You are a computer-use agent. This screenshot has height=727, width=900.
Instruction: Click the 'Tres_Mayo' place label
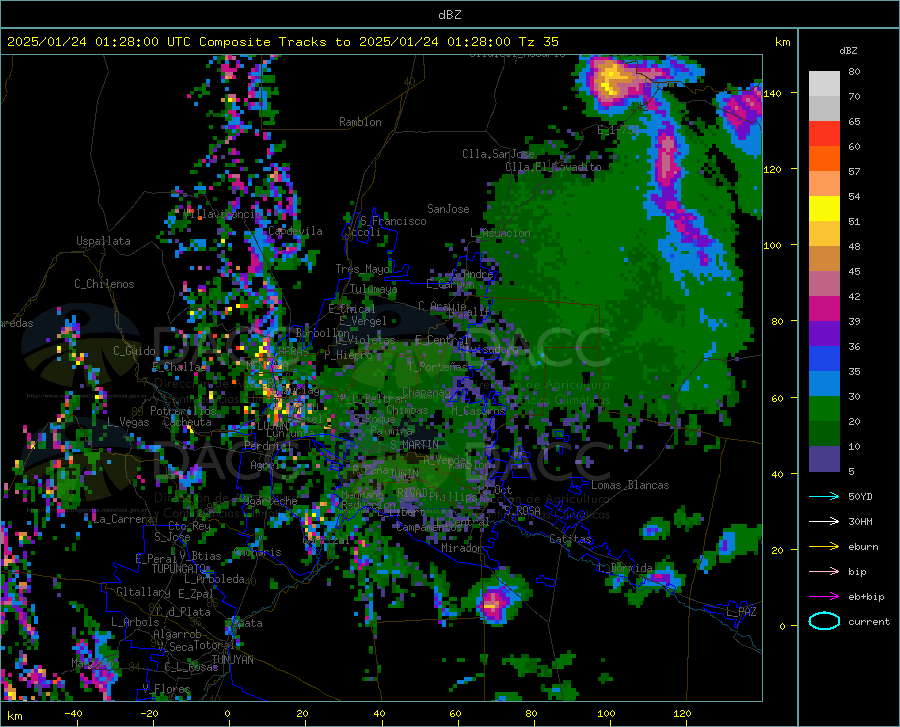362,269
